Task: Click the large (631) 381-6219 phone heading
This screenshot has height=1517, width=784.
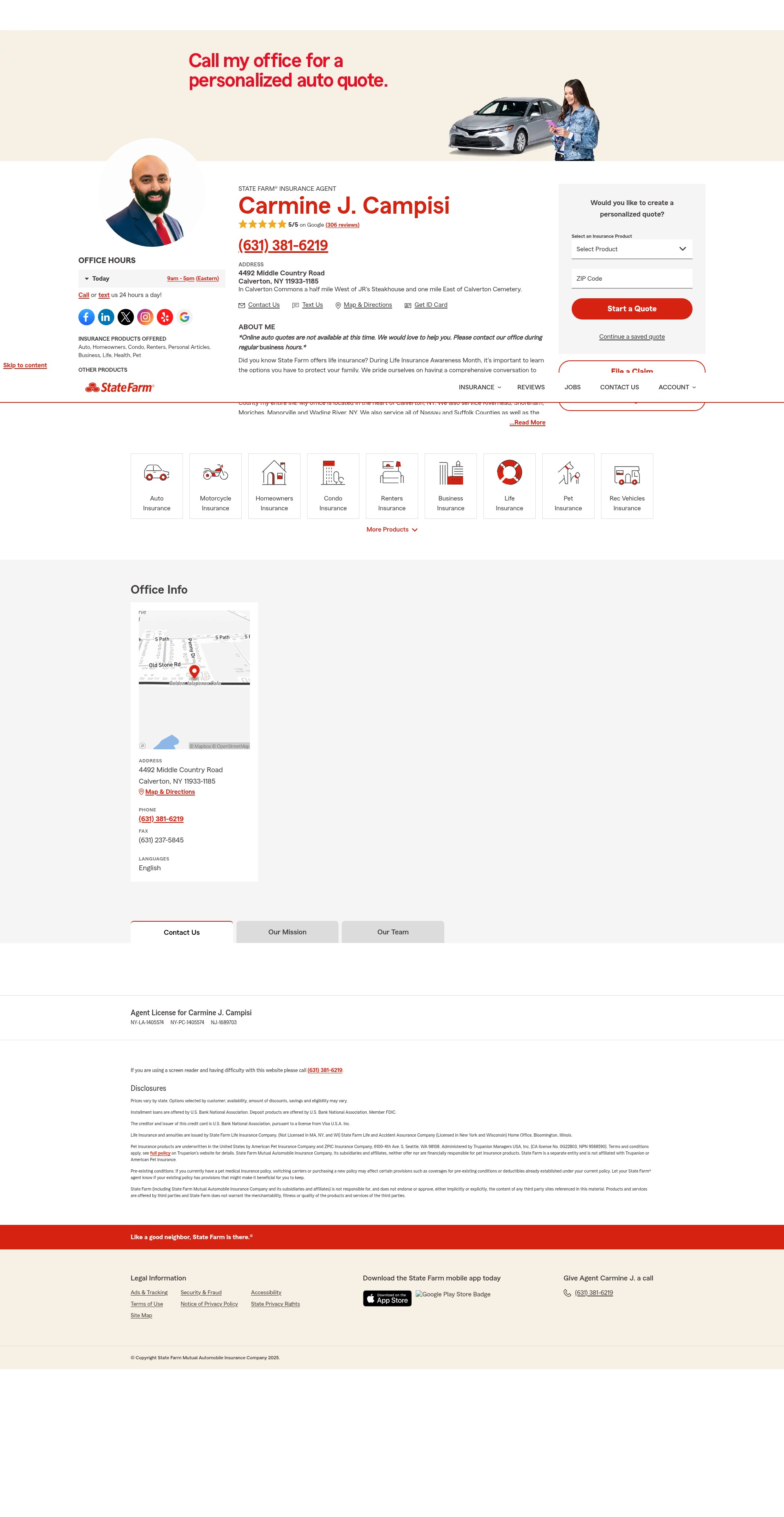Action: pyautogui.click(x=283, y=245)
